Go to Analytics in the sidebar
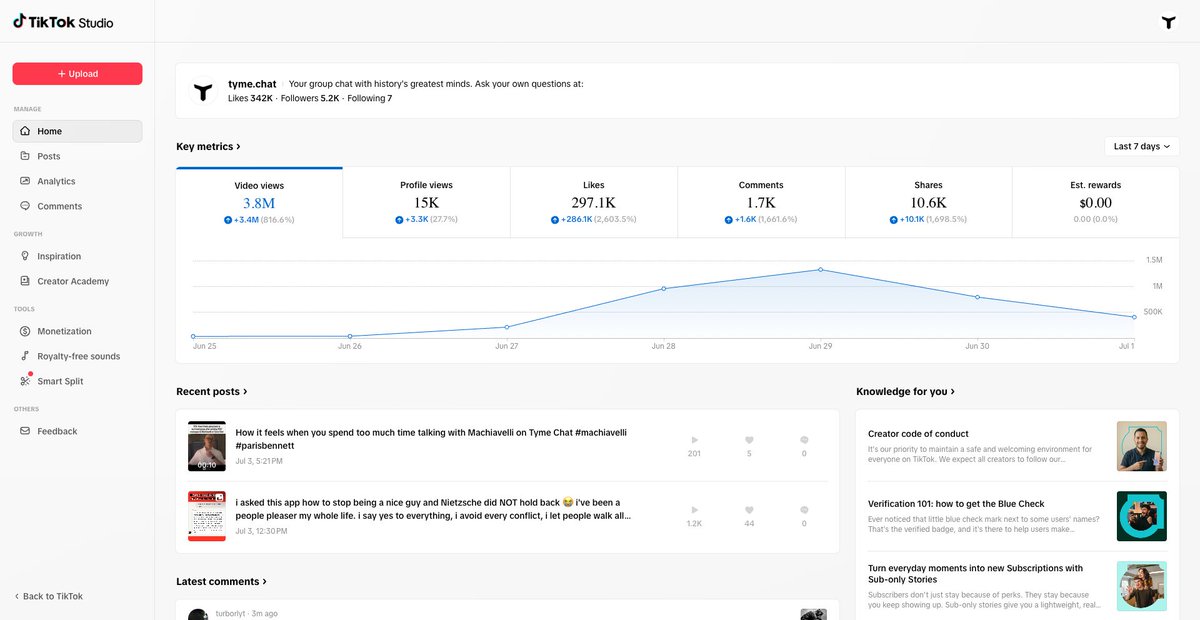 [x=77, y=181]
